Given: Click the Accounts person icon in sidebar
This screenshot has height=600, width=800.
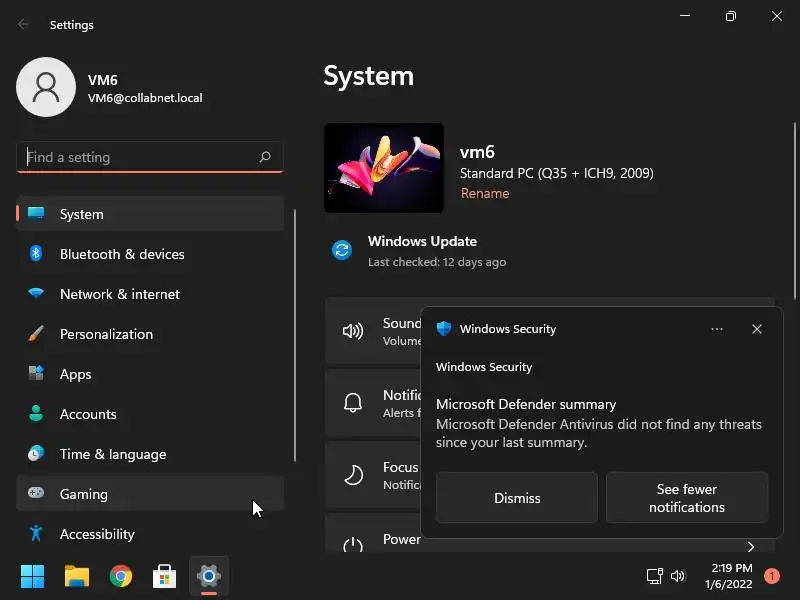Looking at the screenshot, I should coord(36,413).
